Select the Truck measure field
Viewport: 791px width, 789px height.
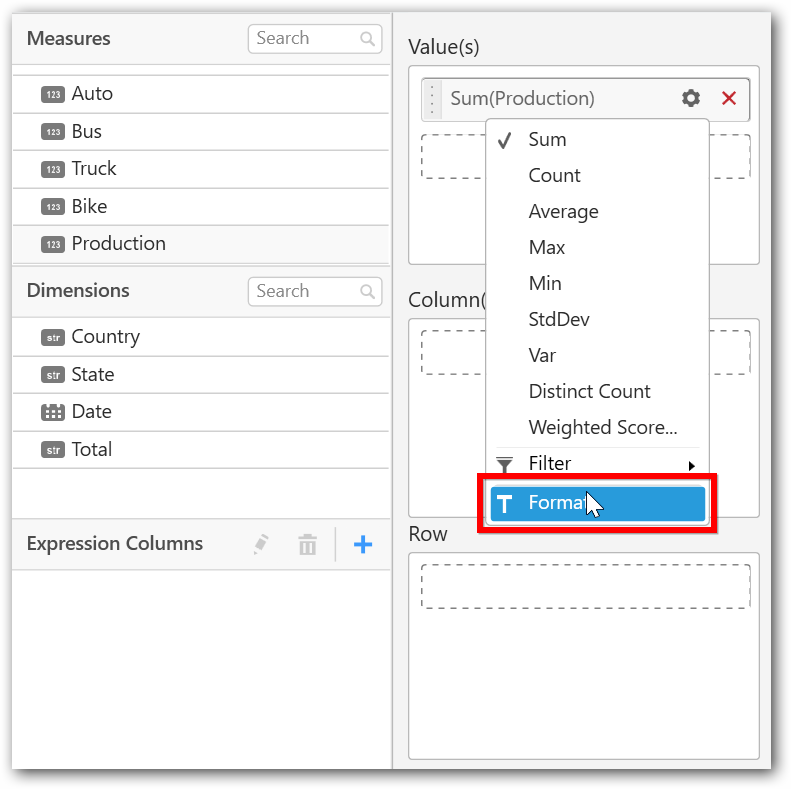pos(94,169)
